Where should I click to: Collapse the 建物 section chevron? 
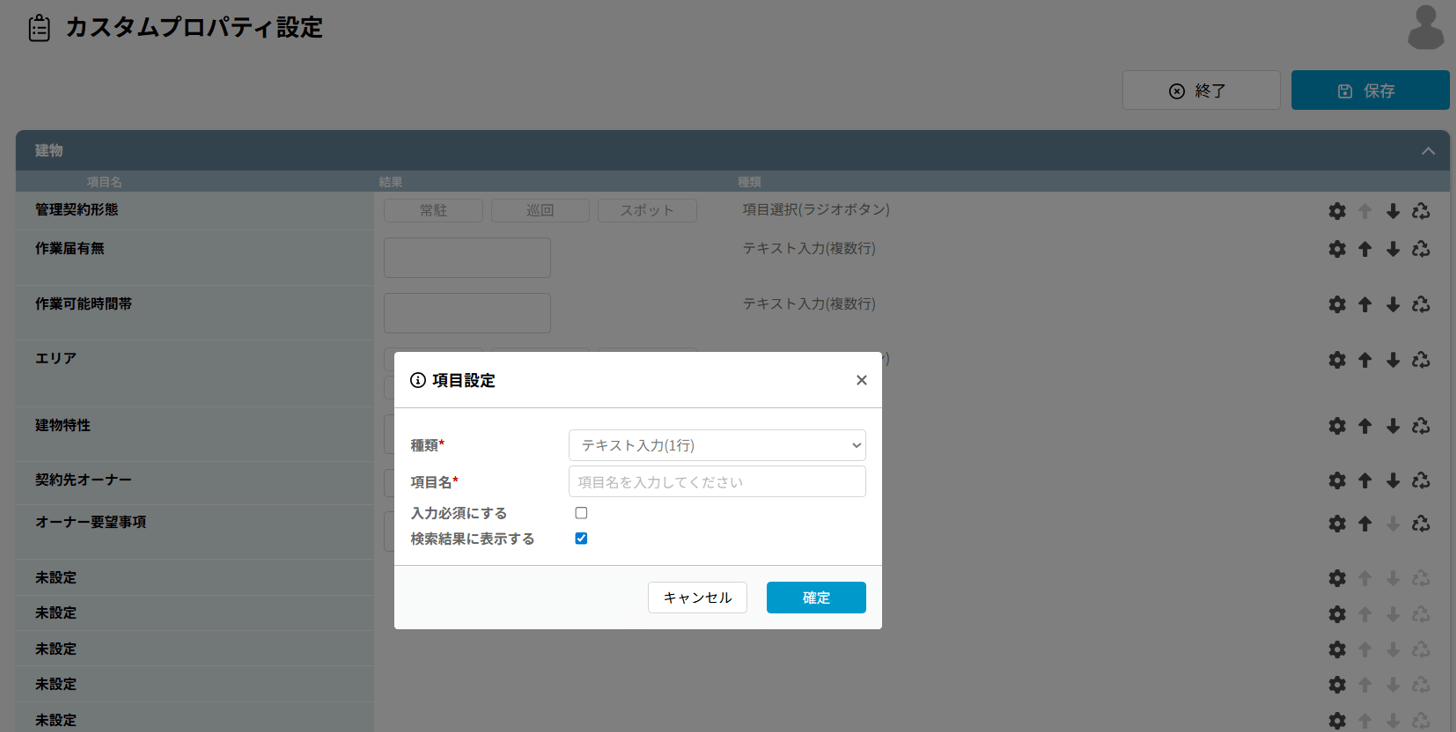click(1428, 151)
